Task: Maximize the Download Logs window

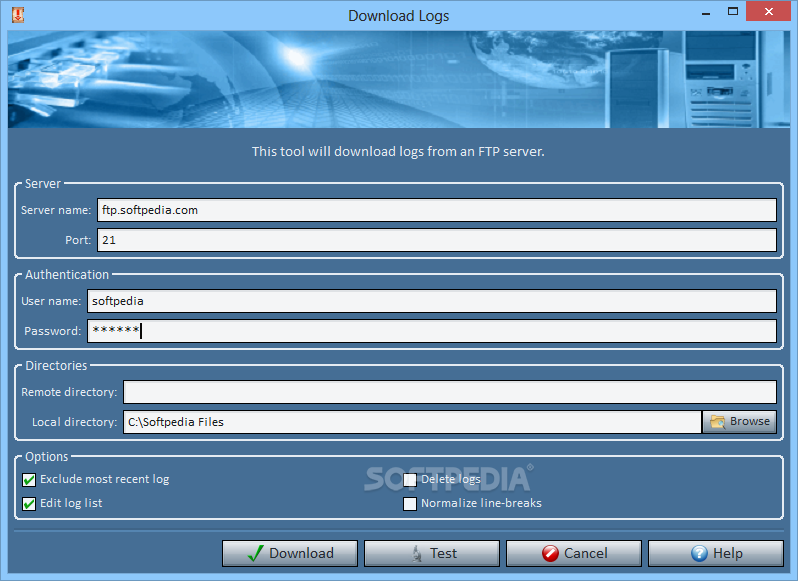Action: (x=733, y=12)
